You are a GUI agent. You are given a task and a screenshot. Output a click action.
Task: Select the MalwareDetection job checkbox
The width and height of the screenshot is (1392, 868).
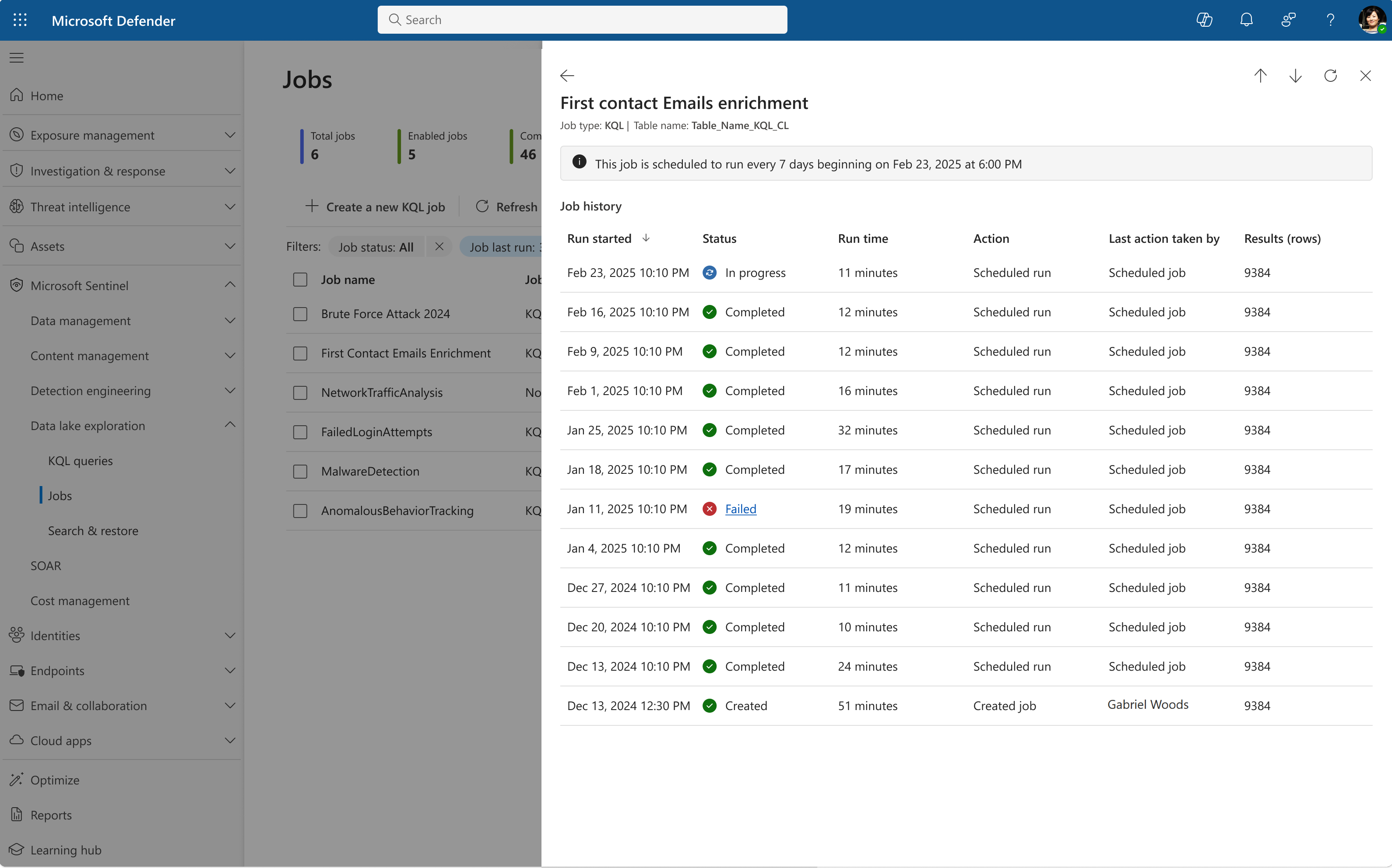pyautogui.click(x=300, y=471)
